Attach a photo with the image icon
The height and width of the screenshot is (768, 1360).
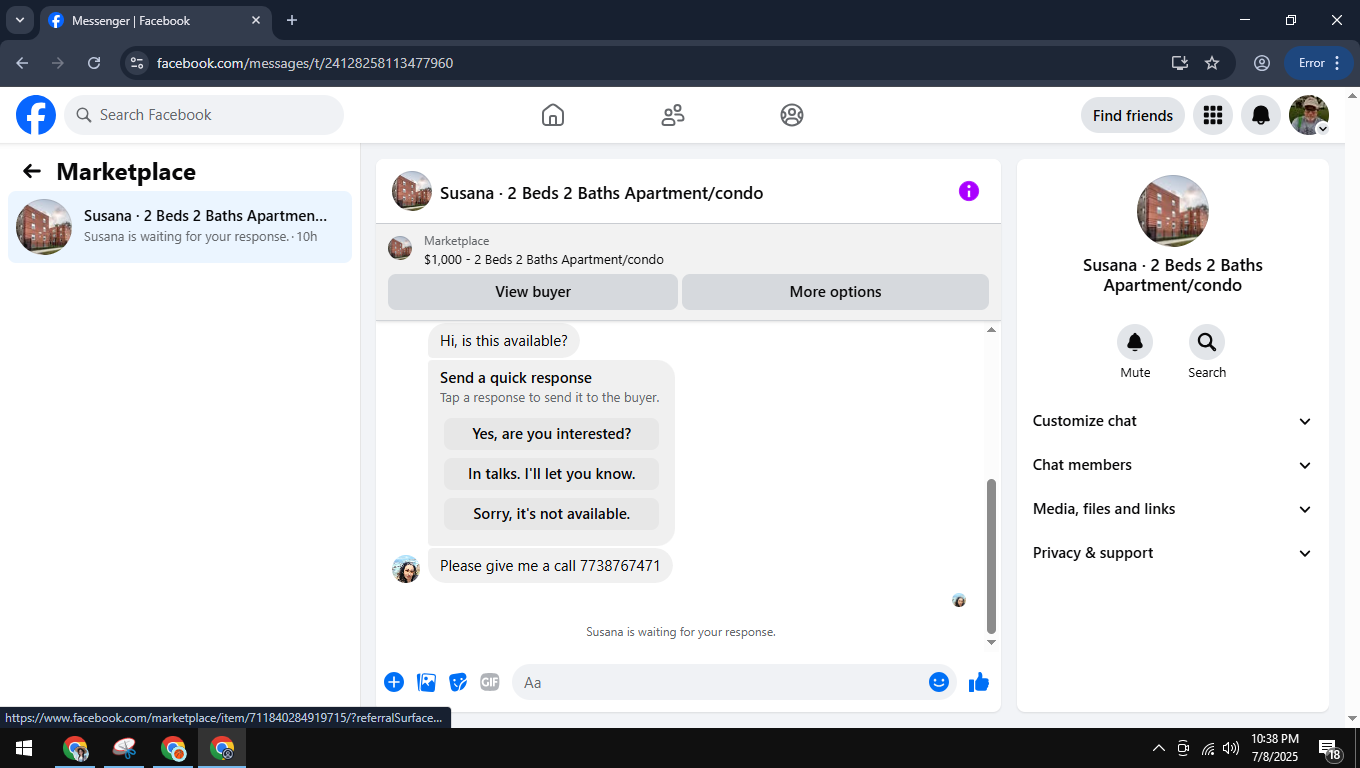click(427, 682)
